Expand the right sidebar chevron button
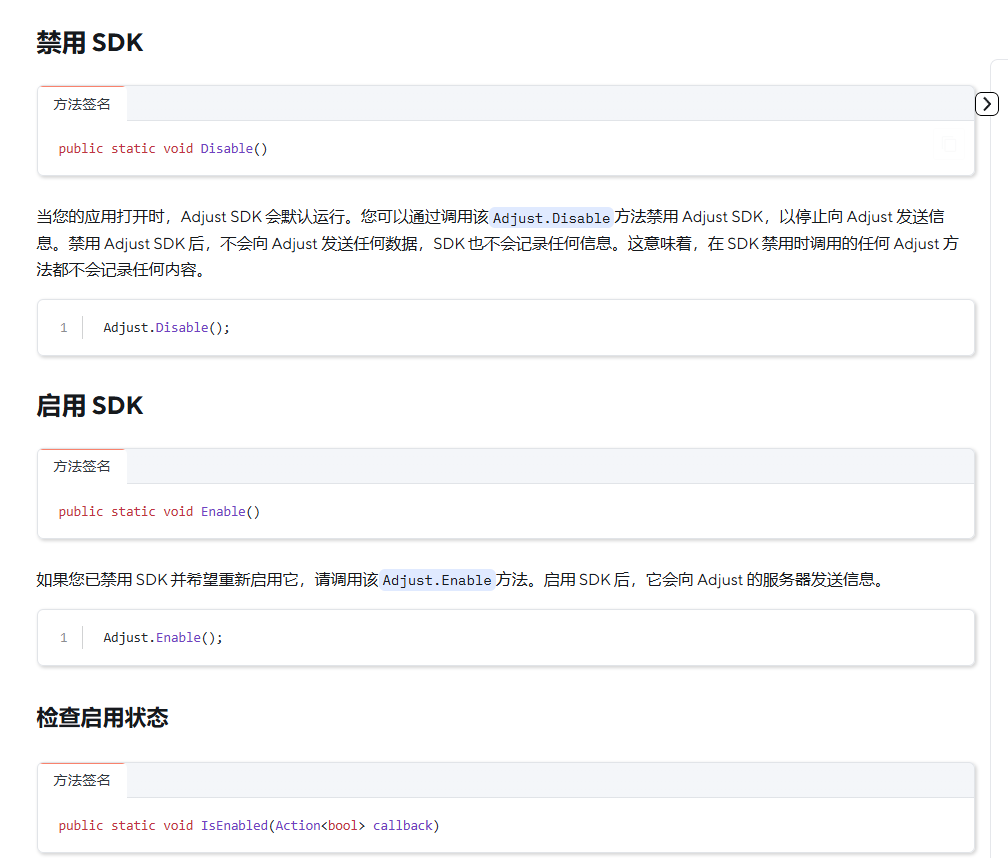1008x858 pixels. point(986,103)
